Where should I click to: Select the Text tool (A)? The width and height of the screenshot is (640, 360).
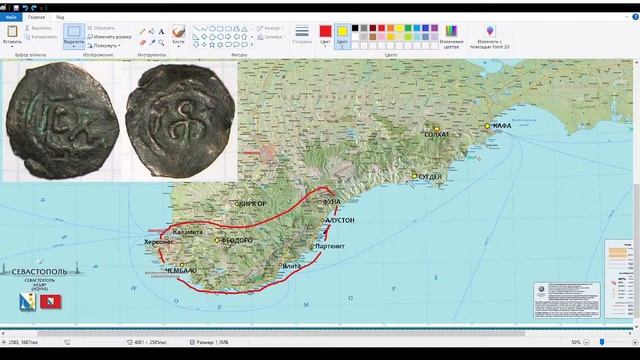(162, 31)
